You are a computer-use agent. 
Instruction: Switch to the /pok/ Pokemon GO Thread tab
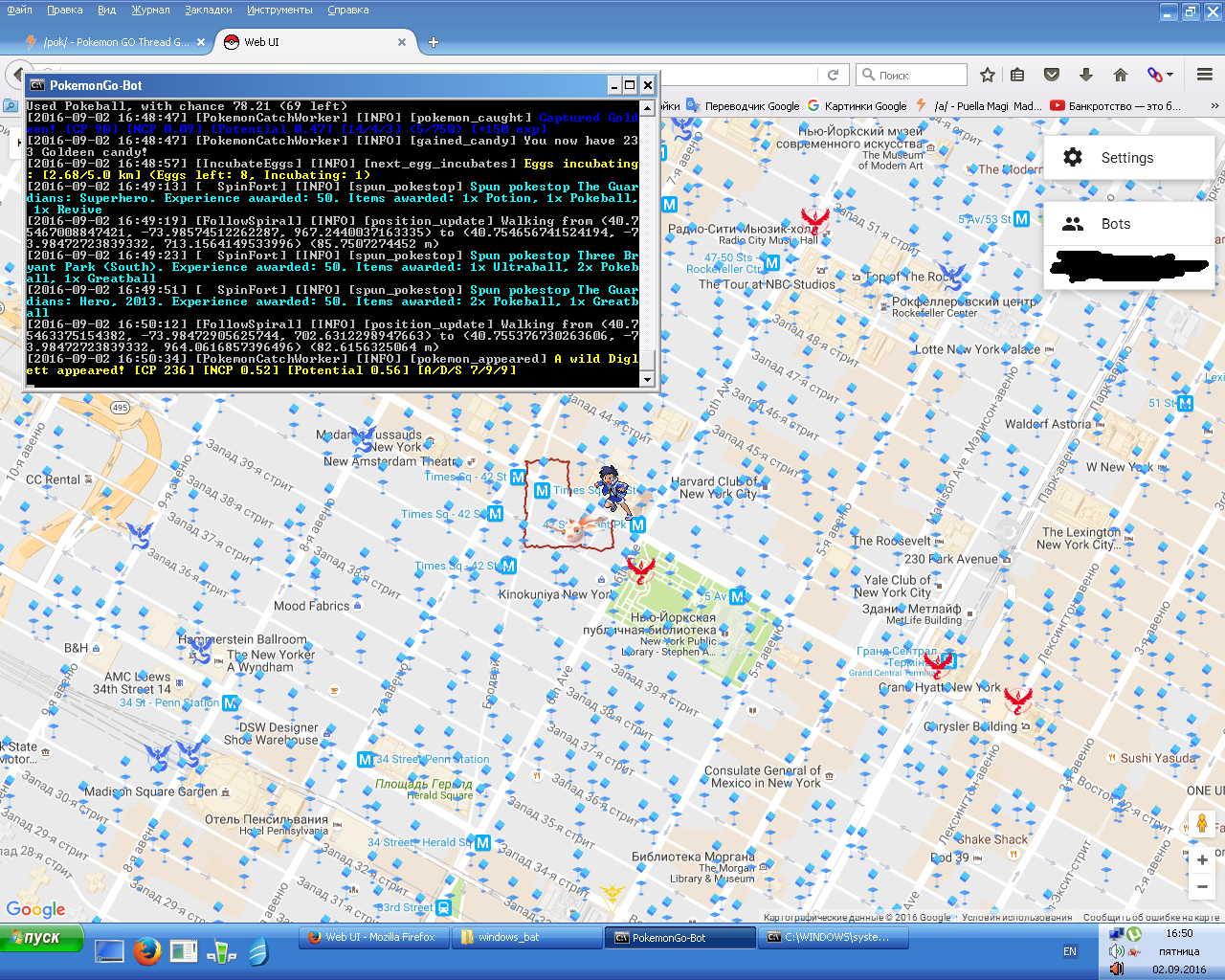(x=116, y=42)
